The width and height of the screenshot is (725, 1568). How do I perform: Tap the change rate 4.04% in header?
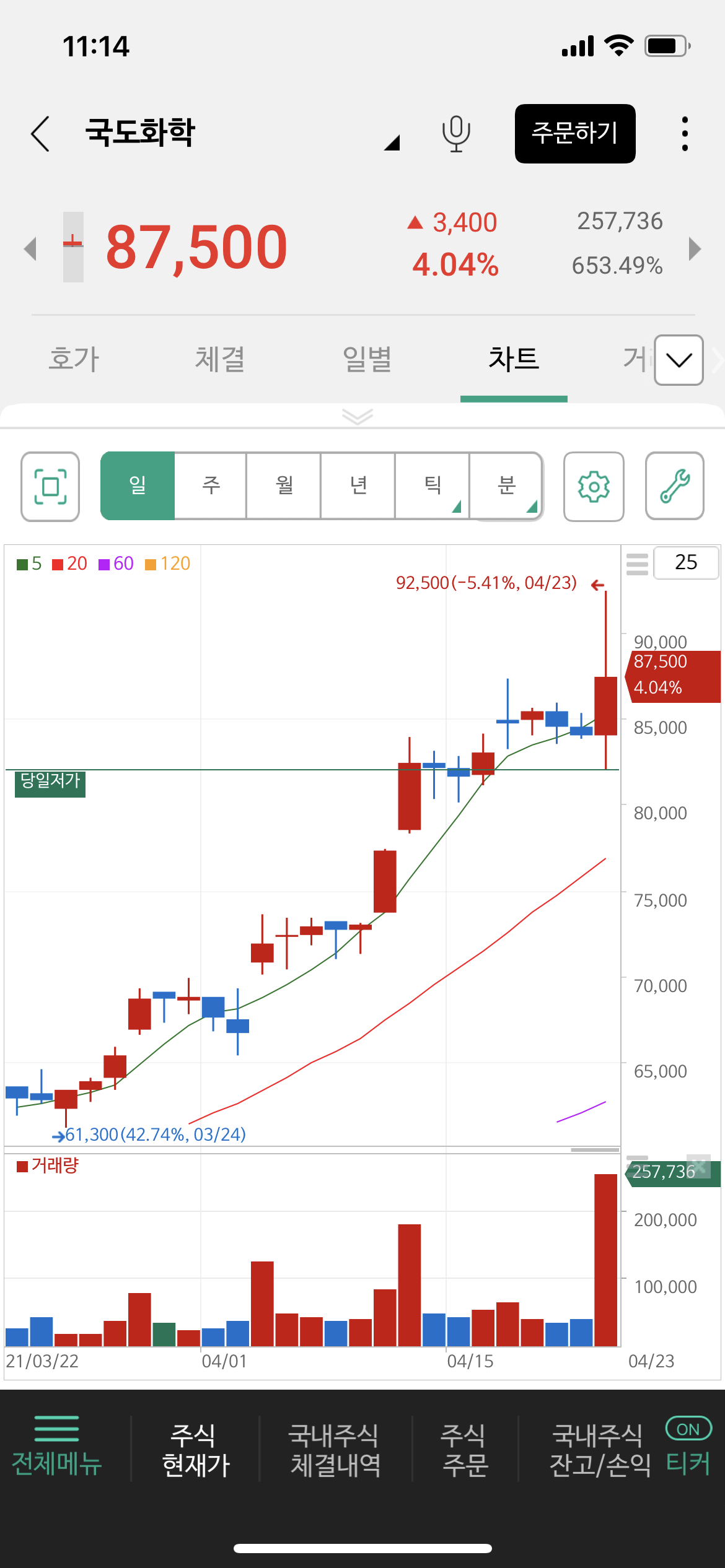[455, 265]
